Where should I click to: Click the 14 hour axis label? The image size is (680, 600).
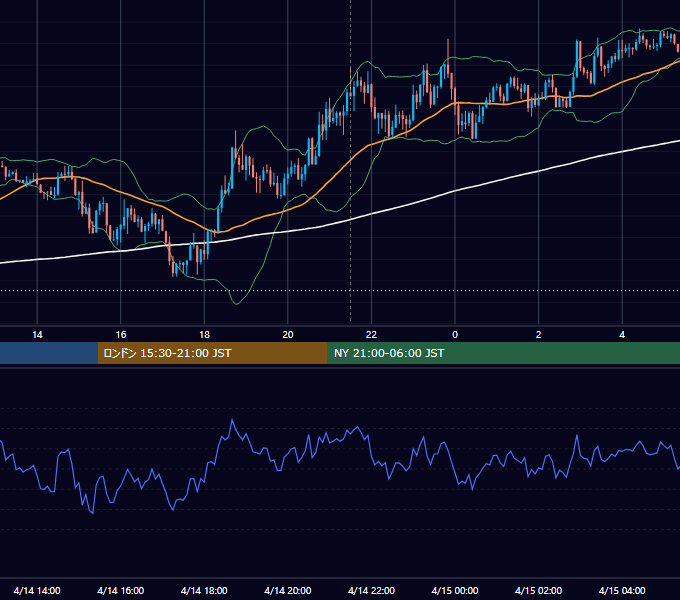tap(37, 335)
